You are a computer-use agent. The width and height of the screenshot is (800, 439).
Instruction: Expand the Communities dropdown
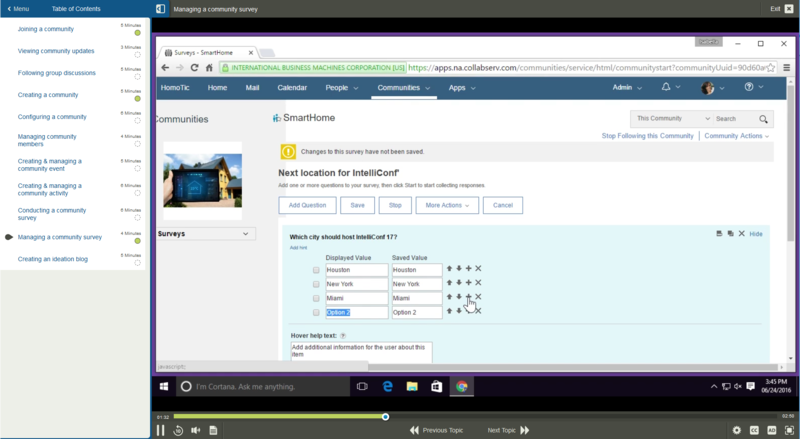point(404,88)
